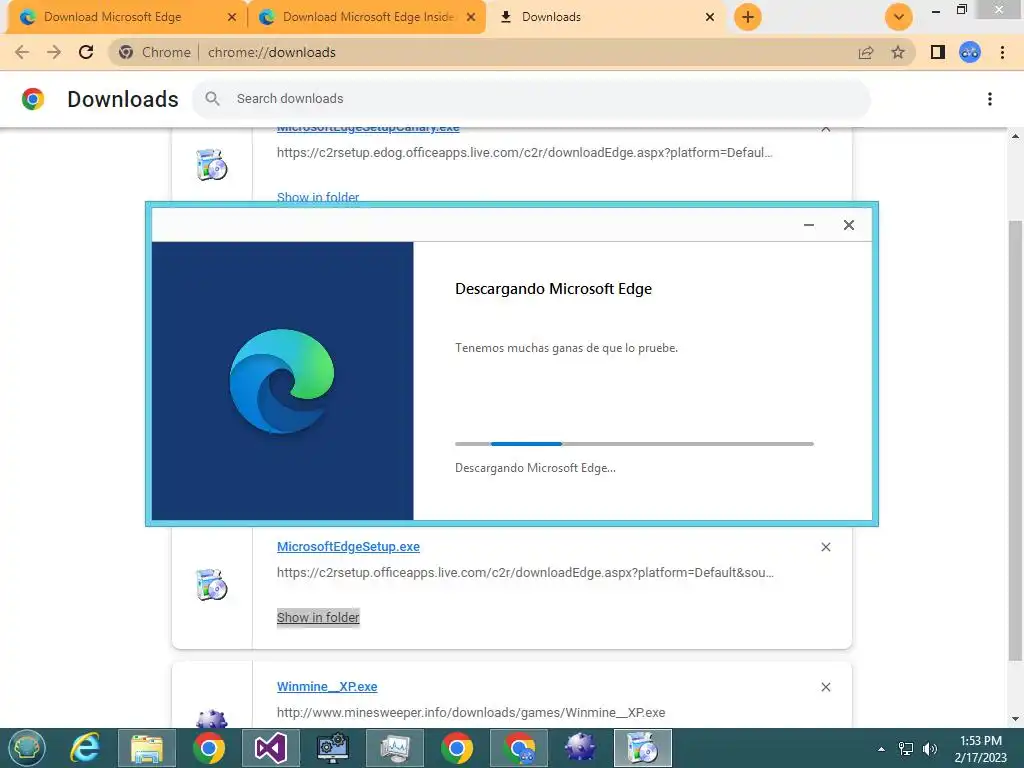1024x768 pixels.
Task: Reload the downloads page
Action: pos(86,52)
